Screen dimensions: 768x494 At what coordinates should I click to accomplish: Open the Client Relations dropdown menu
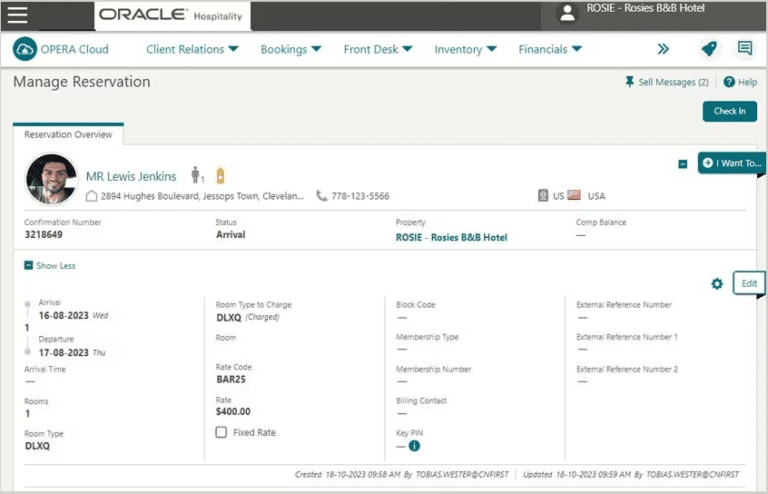coord(192,49)
